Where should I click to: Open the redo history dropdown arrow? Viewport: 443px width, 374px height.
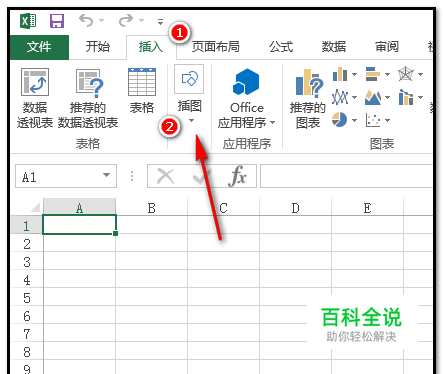pos(141,21)
